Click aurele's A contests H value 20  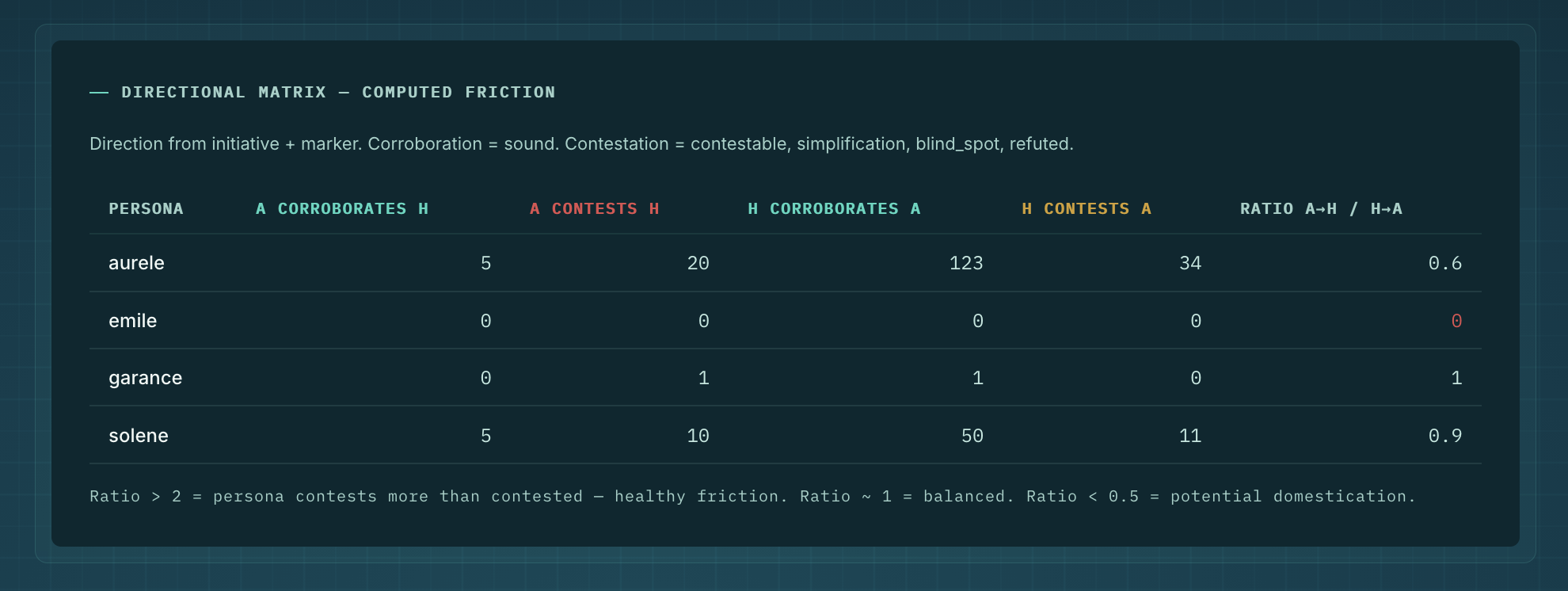(698, 263)
